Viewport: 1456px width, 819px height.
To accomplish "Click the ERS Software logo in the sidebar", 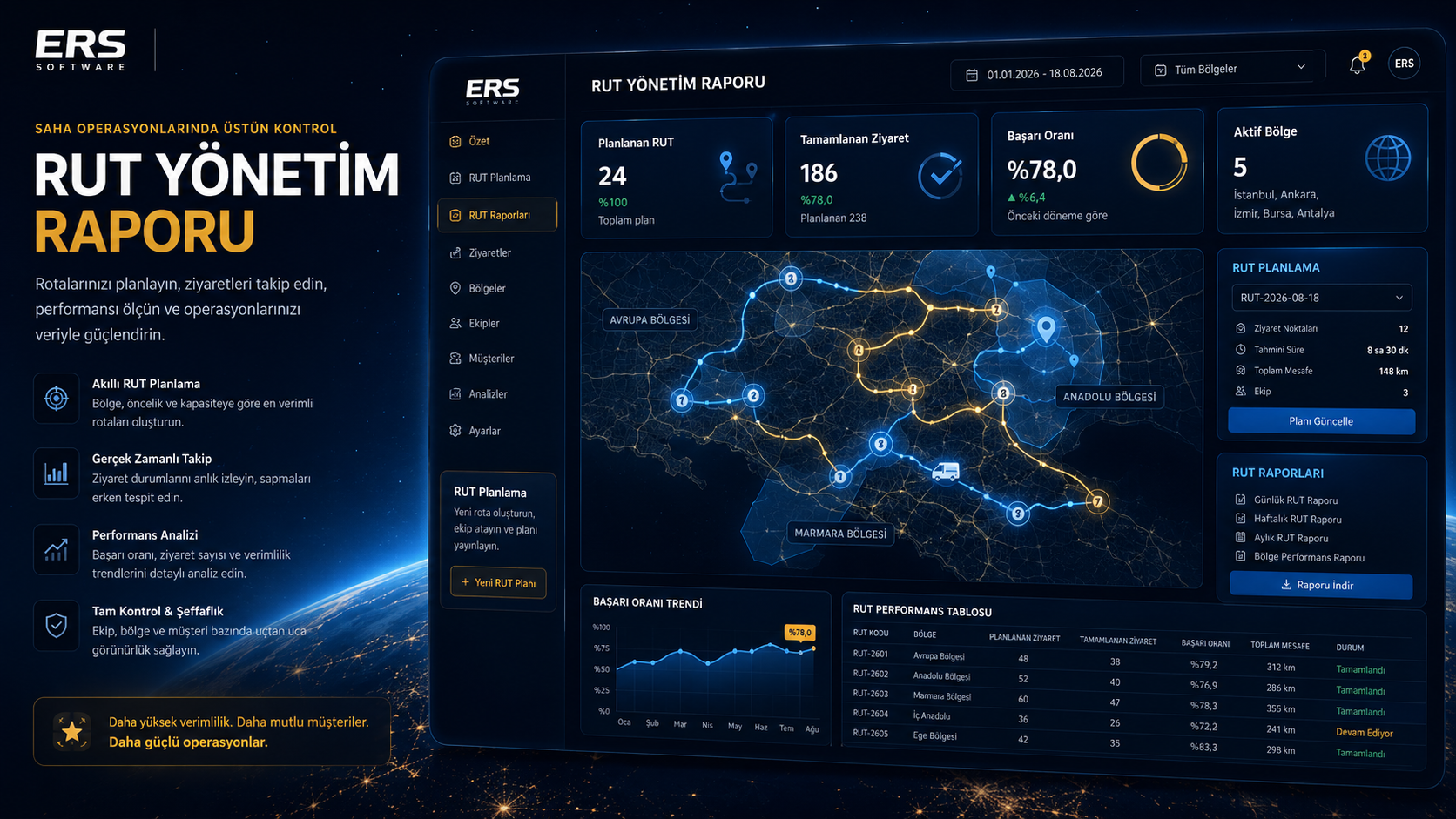I will coord(493,91).
